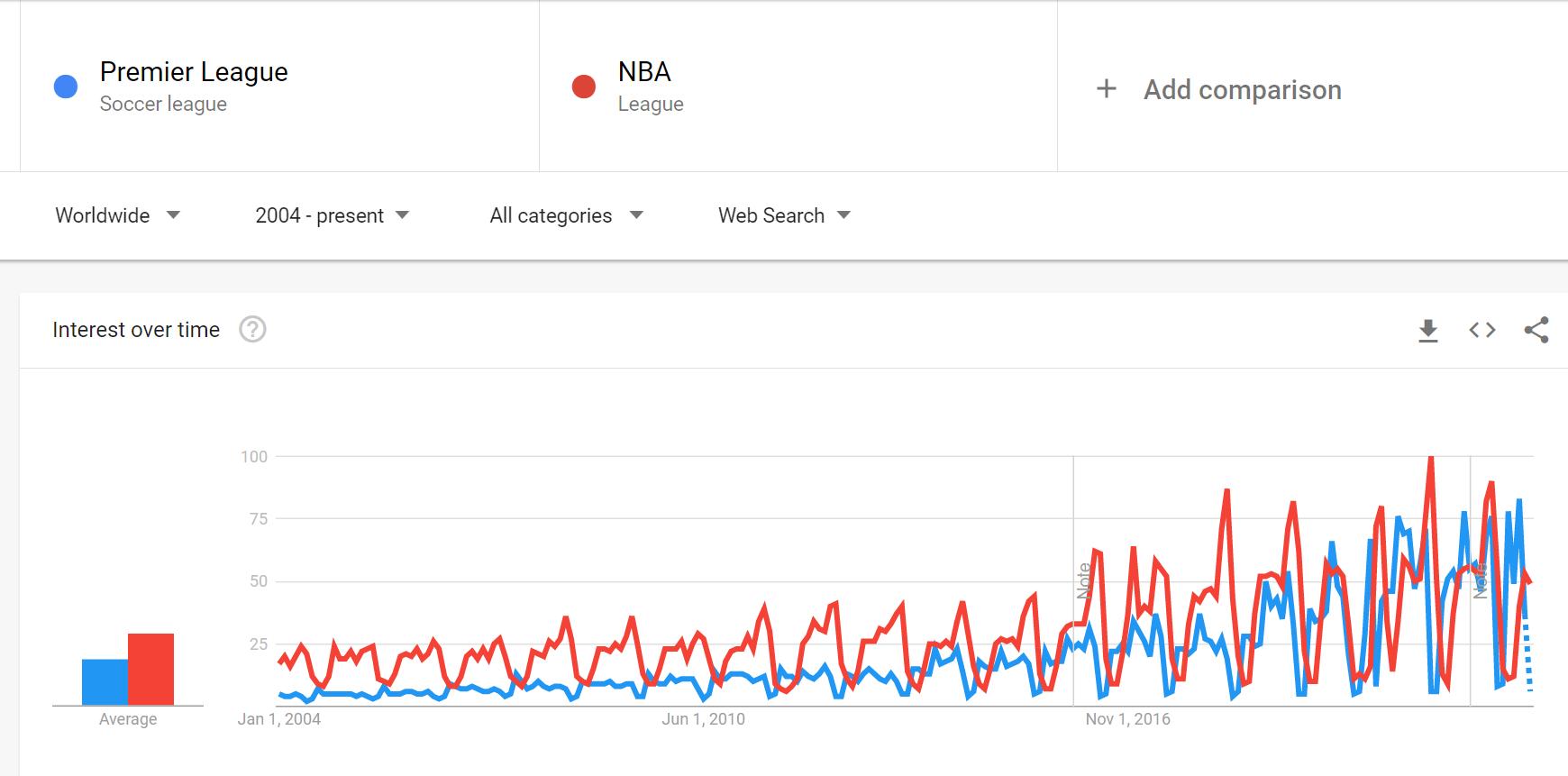Select the Soccer league subtitle label

[163, 104]
